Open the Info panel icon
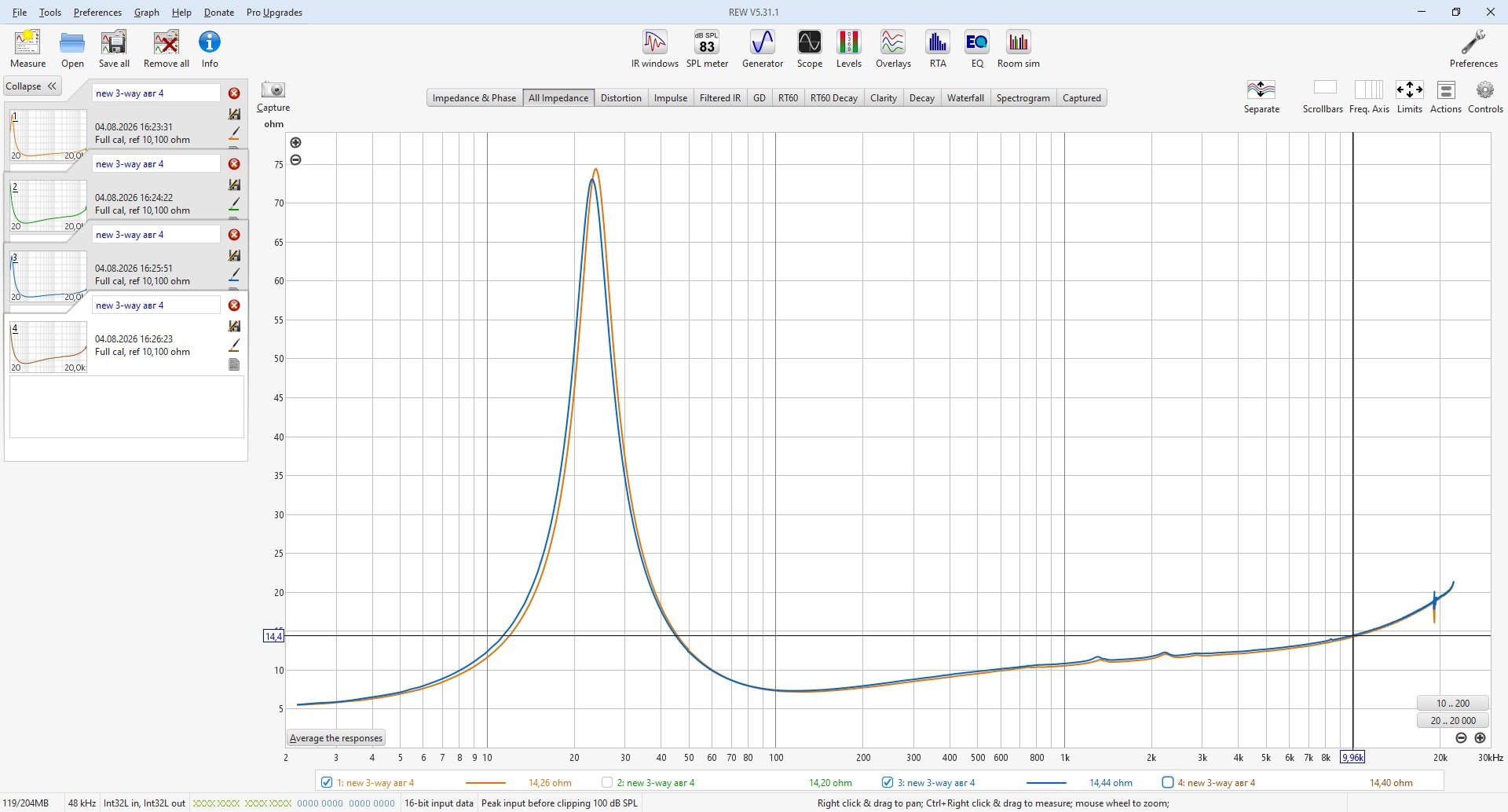1508x812 pixels. click(210, 49)
